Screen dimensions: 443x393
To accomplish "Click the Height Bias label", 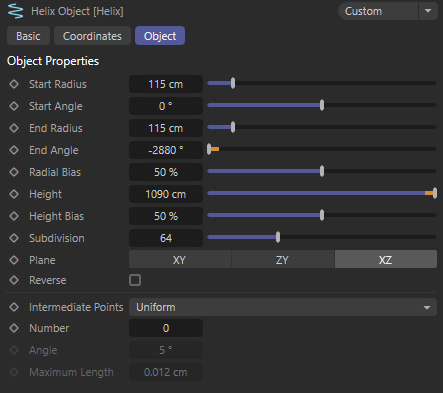I will point(56,216).
